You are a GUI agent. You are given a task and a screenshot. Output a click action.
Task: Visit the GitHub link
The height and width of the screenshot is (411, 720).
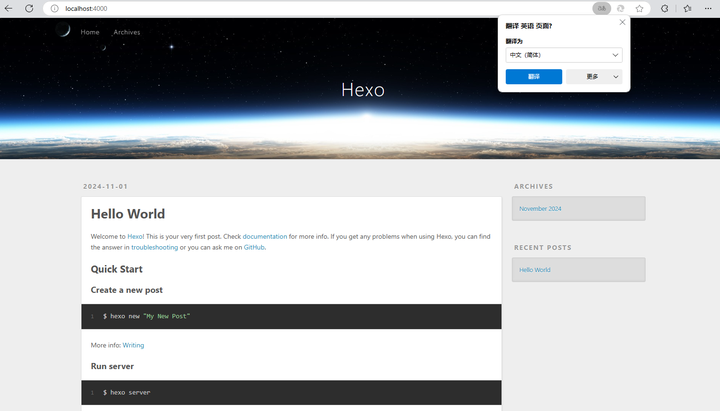pos(254,247)
